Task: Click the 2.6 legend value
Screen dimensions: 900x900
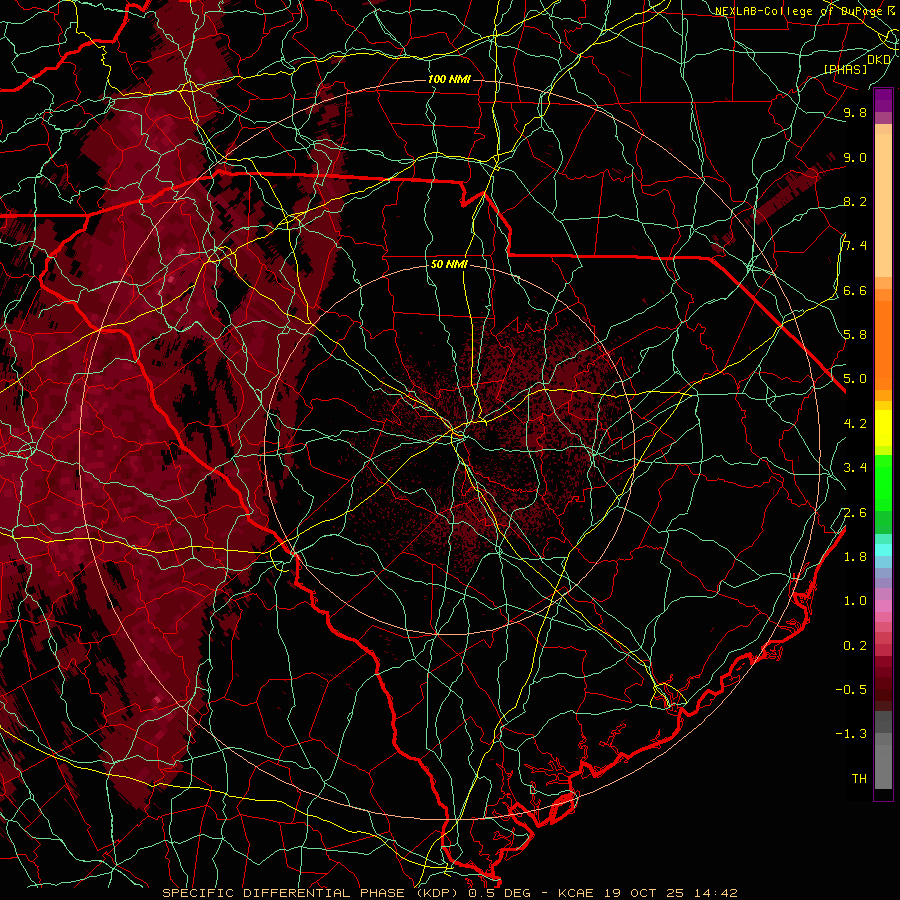Action: click(x=855, y=513)
